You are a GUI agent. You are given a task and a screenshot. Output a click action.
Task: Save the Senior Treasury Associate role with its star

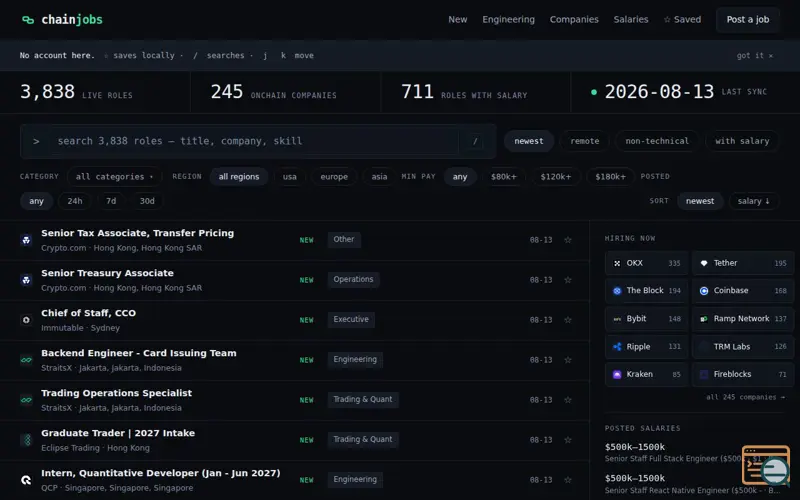pyautogui.click(x=568, y=280)
